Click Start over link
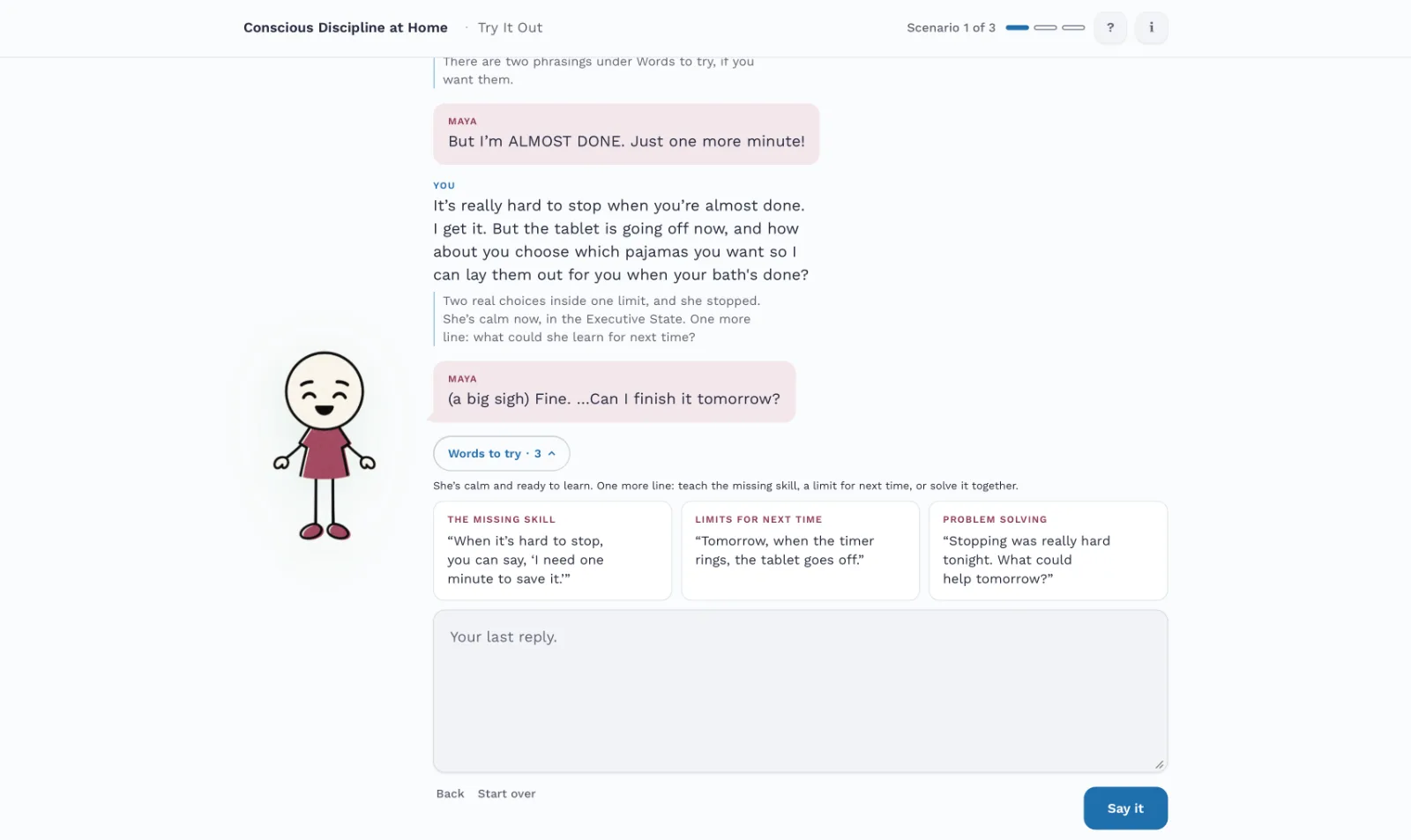This screenshot has height=840, width=1411. click(x=506, y=793)
